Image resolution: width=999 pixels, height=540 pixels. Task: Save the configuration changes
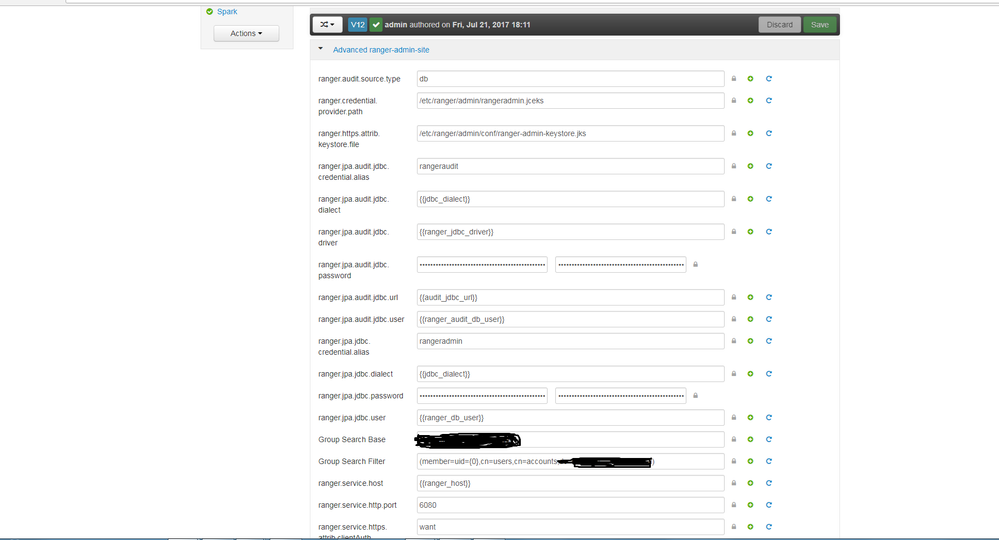coord(819,25)
